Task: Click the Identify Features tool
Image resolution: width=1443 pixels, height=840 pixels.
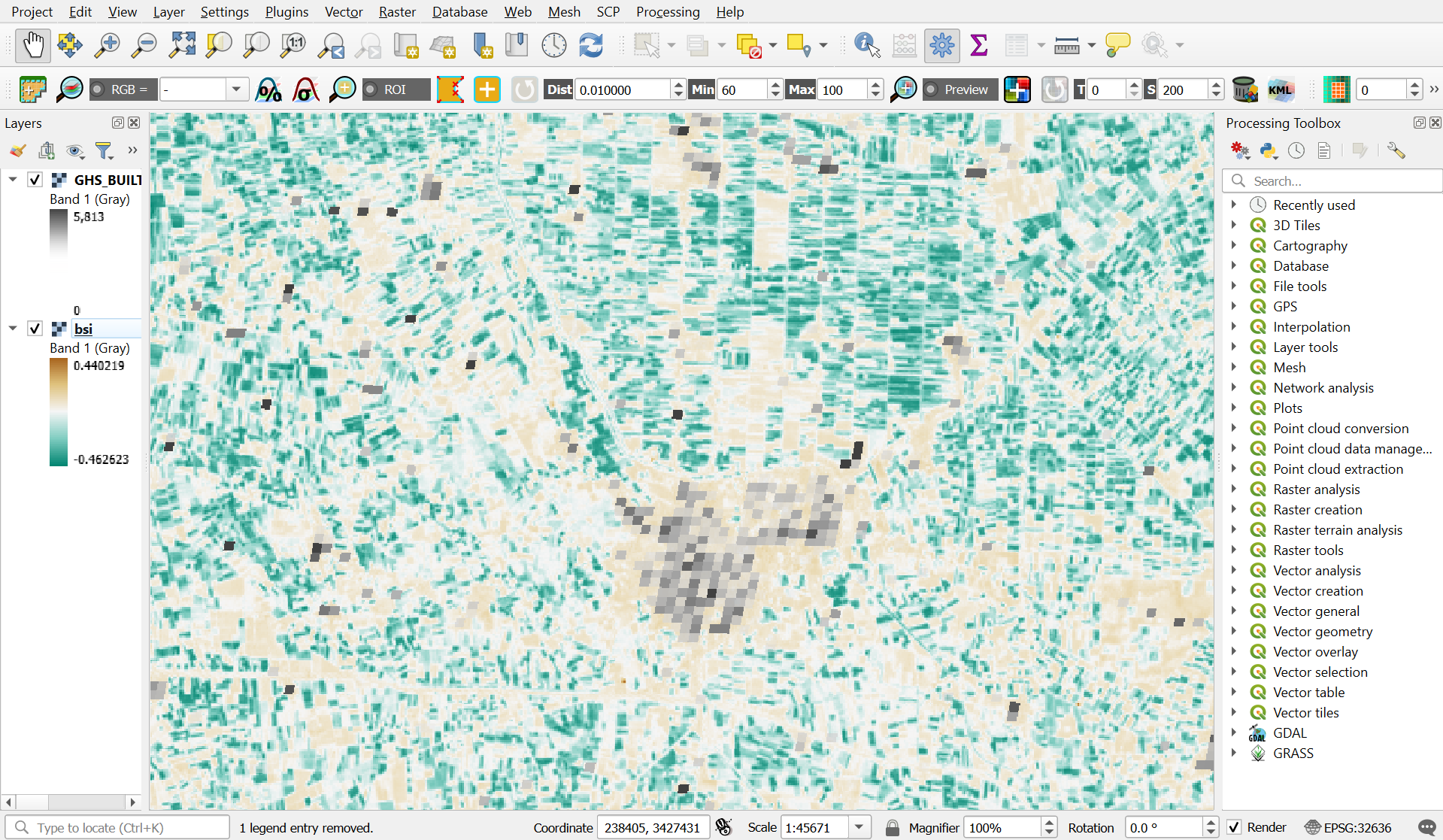Action: pyautogui.click(x=866, y=45)
